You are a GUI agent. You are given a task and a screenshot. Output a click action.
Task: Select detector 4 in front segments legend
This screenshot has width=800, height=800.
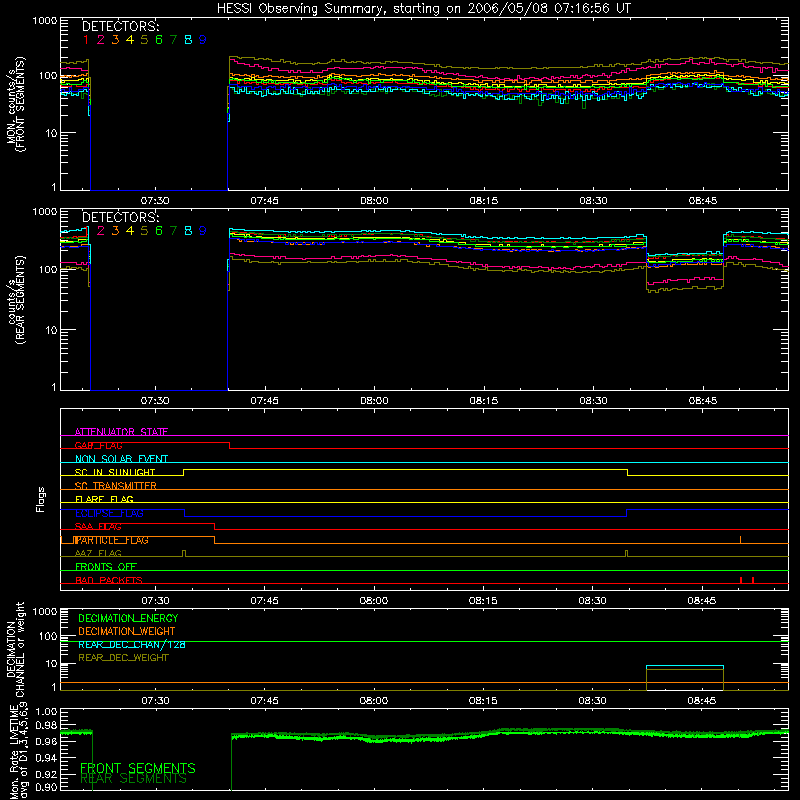coord(130,40)
